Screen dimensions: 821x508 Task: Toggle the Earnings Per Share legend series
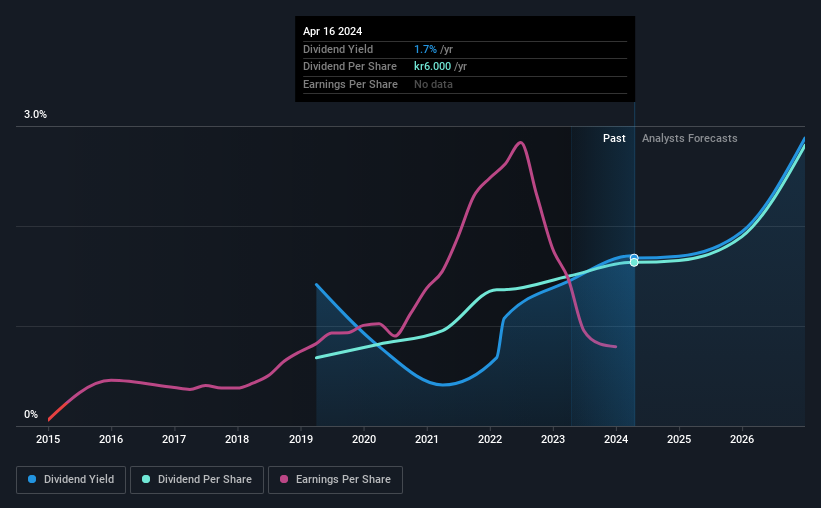[x=335, y=480]
